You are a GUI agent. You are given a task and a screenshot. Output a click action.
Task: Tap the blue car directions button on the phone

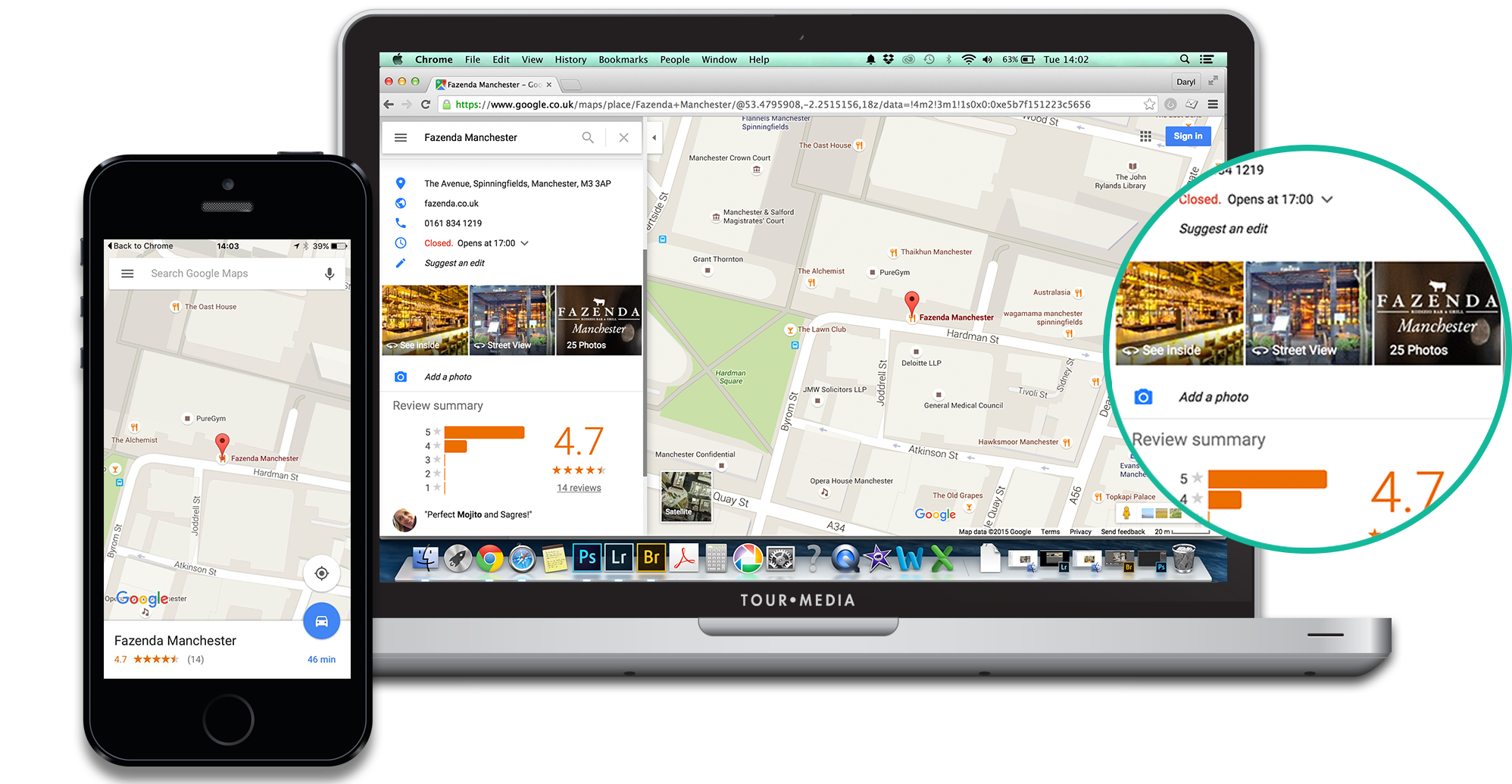coord(322,622)
